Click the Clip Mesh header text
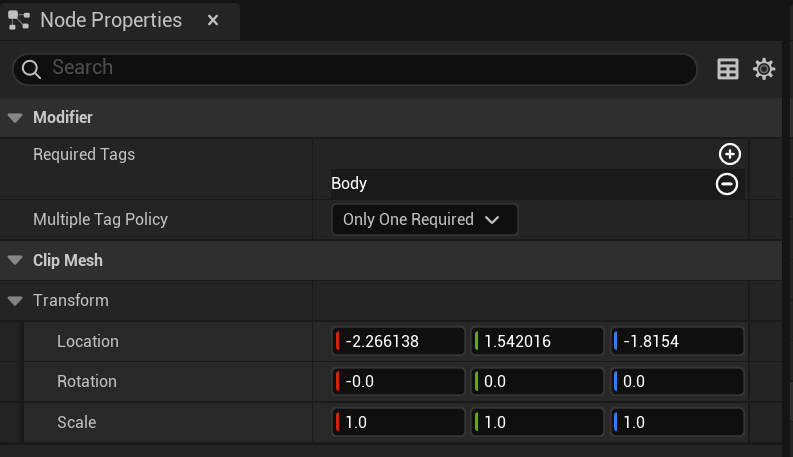The image size is (793, 457). click(68, 260)
